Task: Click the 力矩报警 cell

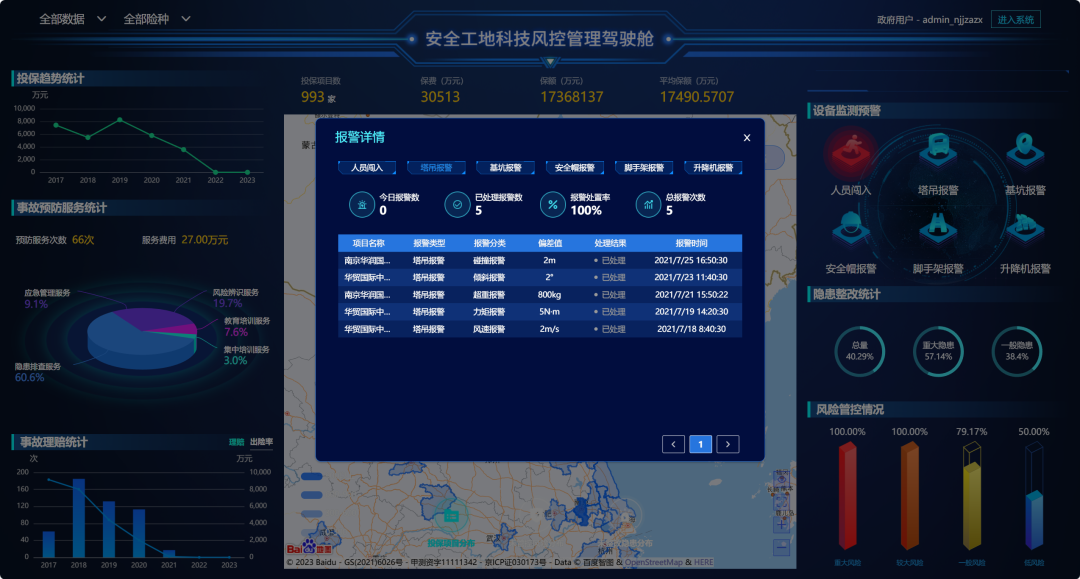Action: point(489,312)
